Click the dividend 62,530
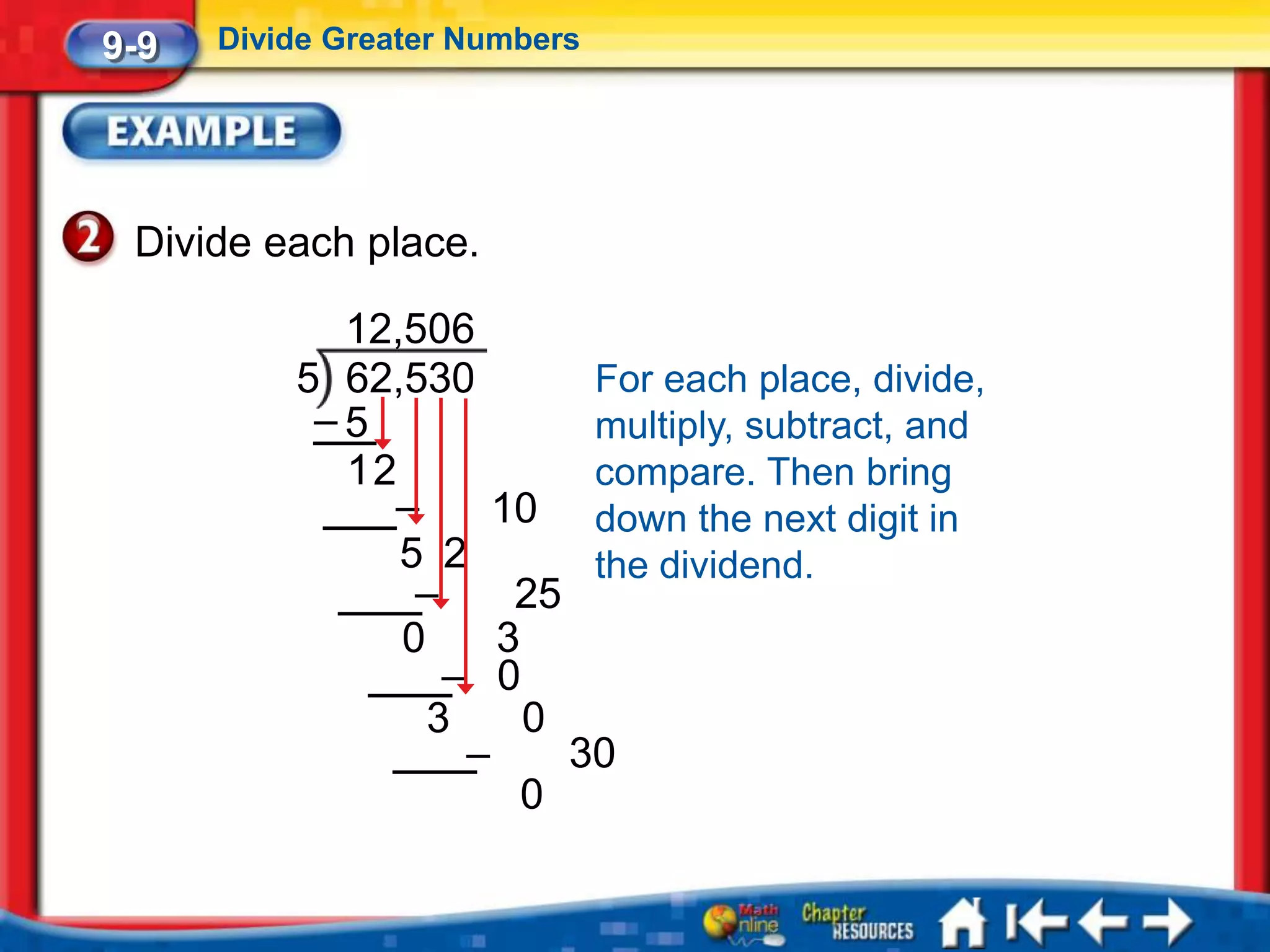Viewport: 1270px width, 952px height. [410, 377]
